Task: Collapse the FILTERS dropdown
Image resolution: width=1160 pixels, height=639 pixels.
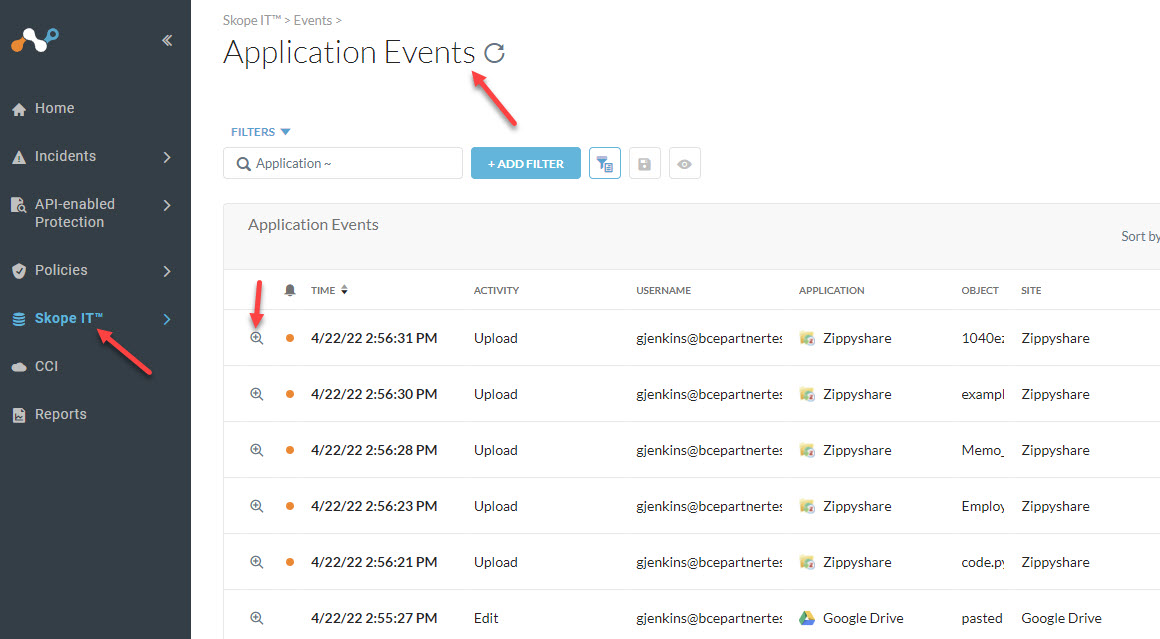Action: pos(260,132)
